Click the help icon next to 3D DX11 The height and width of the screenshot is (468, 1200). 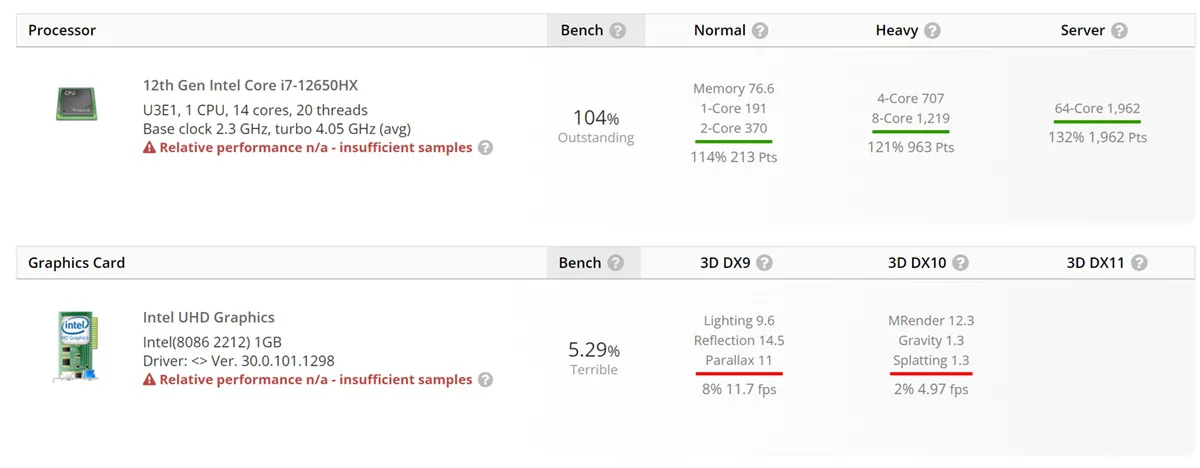pyautogui.click(x=1139, y=263)
